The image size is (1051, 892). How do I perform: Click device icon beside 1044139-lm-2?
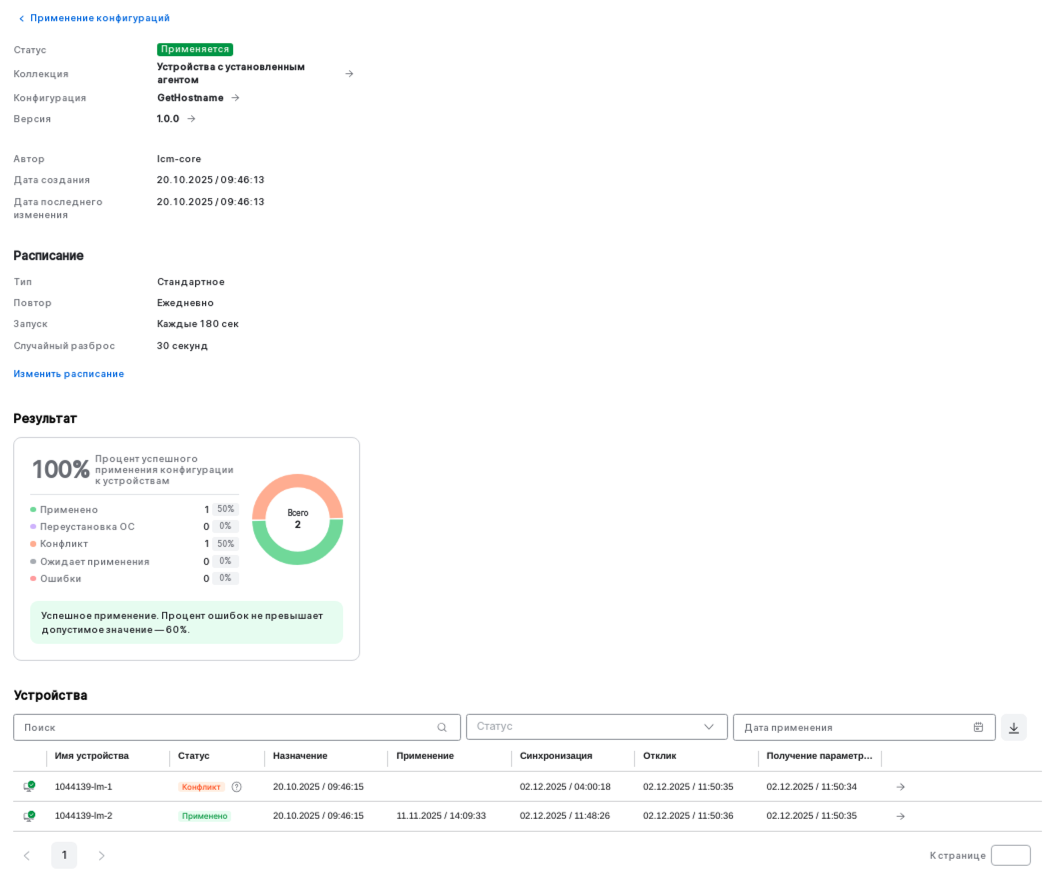29,816
